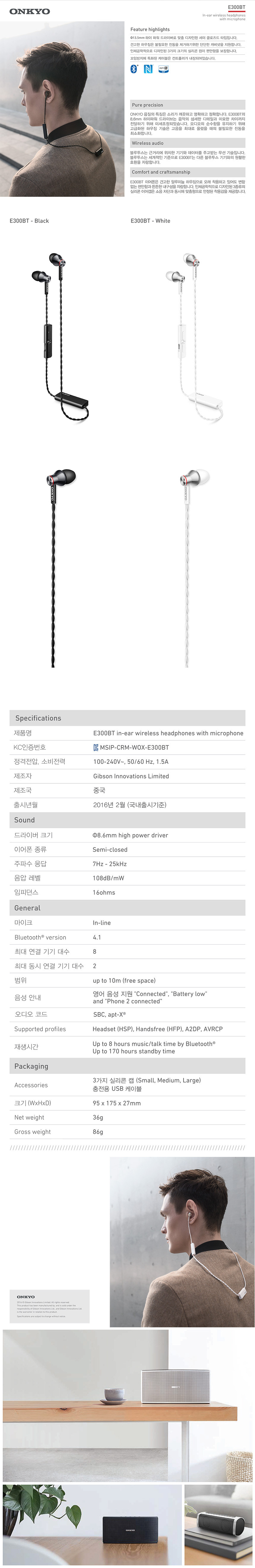Click the Packaging section header

click(x=31, y=1066)
